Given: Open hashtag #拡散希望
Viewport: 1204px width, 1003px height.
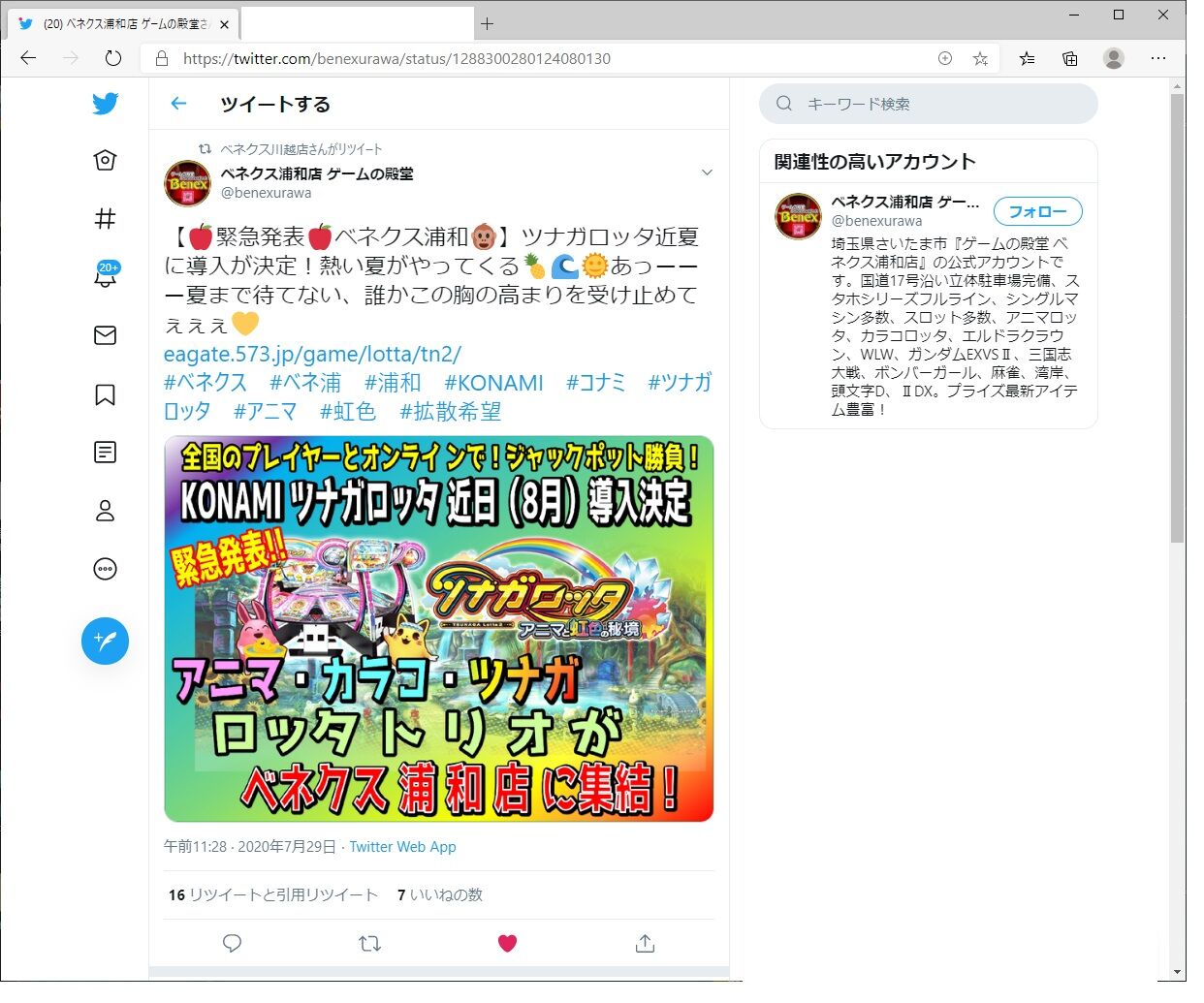Looking at the screenshot, I should (x=451, y=412).
